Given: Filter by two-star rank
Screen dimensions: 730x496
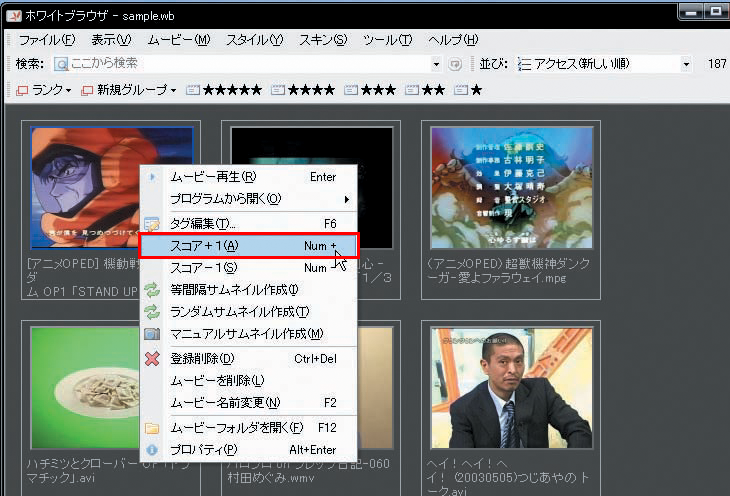Looking at the screenshot, I should tap(425, 90).
